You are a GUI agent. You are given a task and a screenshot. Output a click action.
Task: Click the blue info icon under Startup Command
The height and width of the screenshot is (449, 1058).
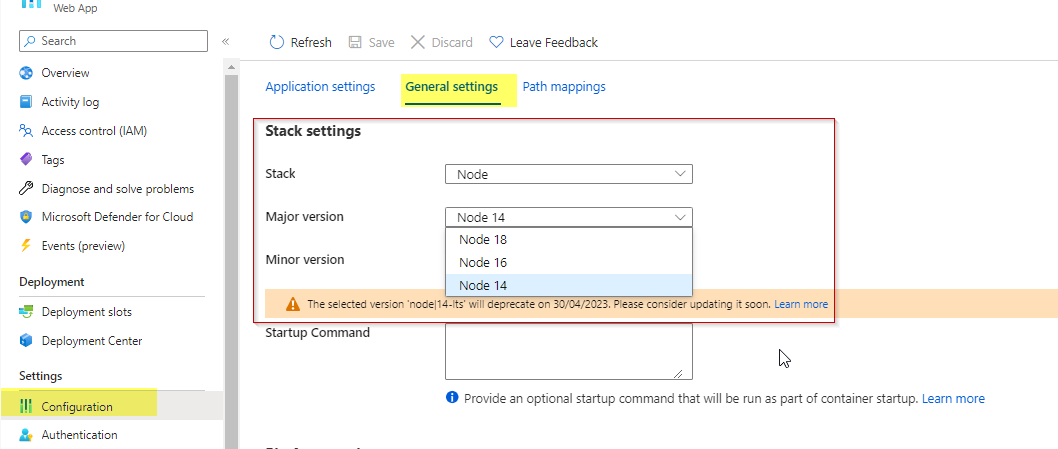click(x=452, y=397)
